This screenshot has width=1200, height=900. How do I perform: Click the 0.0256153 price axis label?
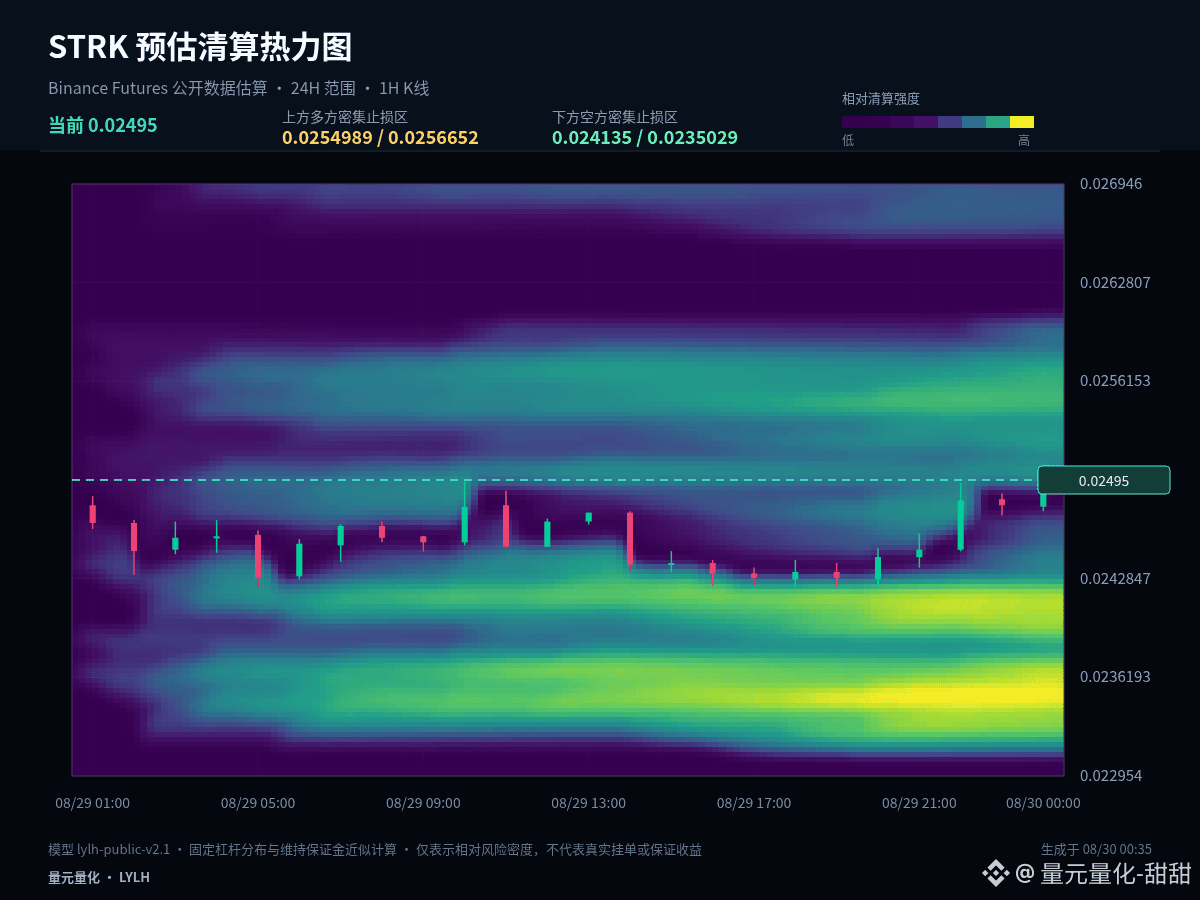pyautogui.click(x=1115, y=381)
